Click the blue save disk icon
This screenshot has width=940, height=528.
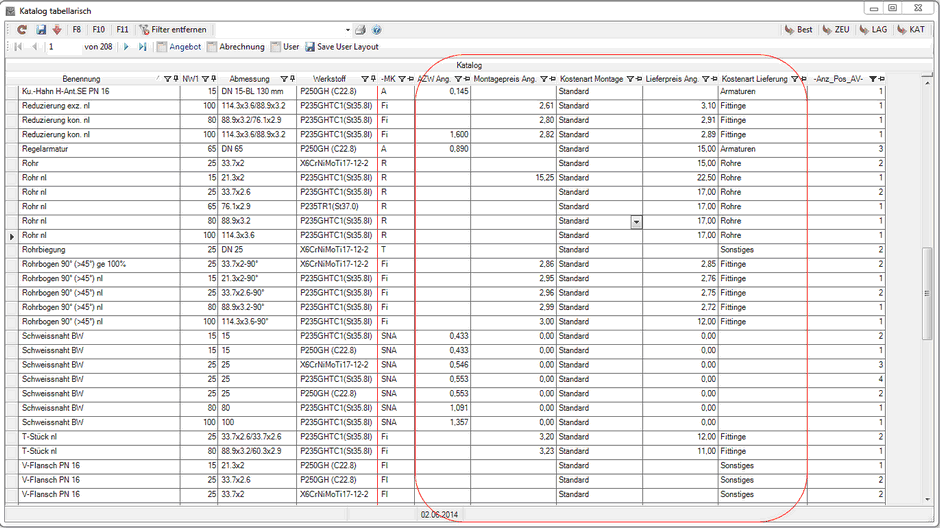point(41,30)
